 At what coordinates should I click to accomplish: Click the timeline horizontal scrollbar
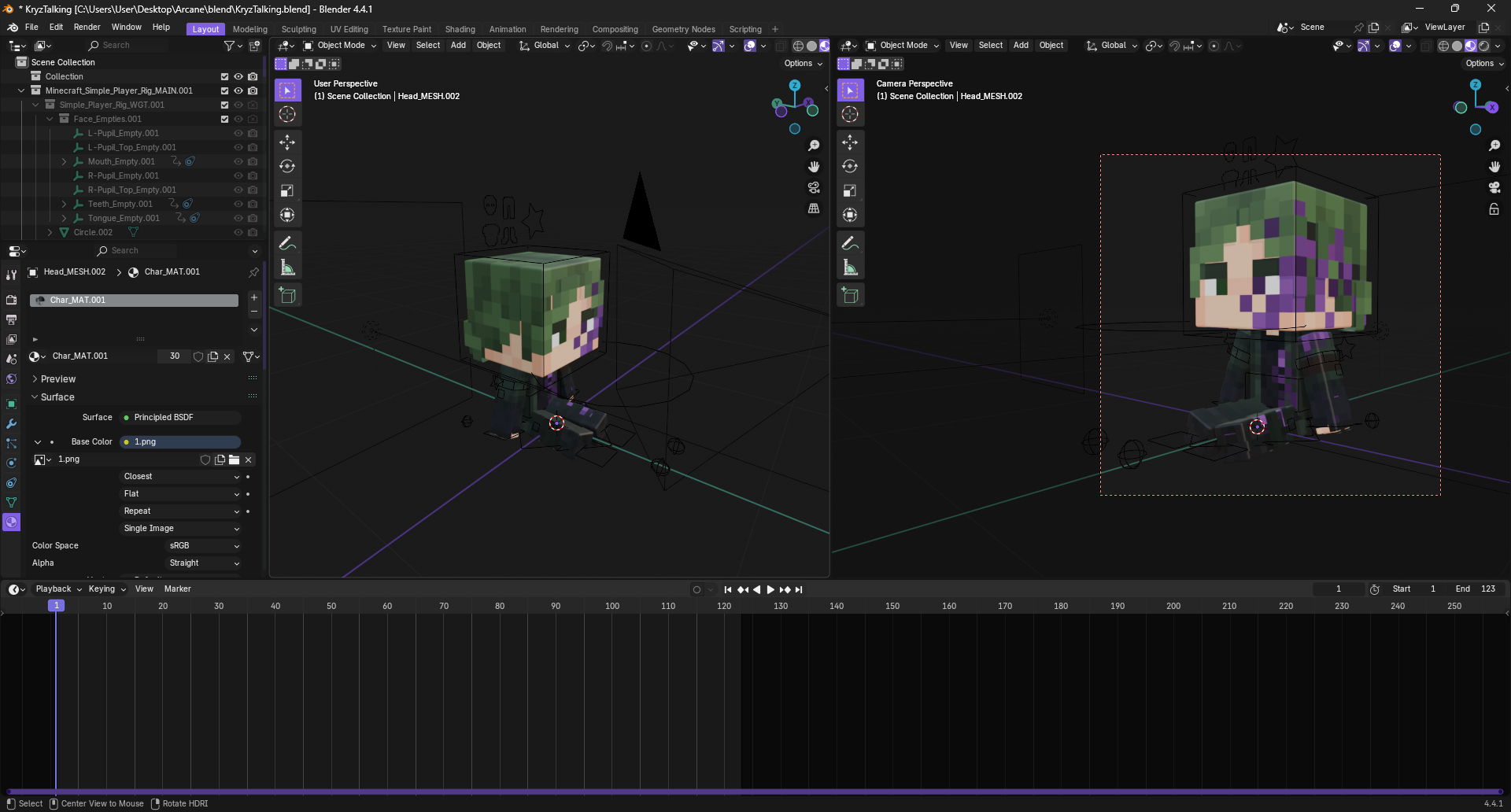755,792
